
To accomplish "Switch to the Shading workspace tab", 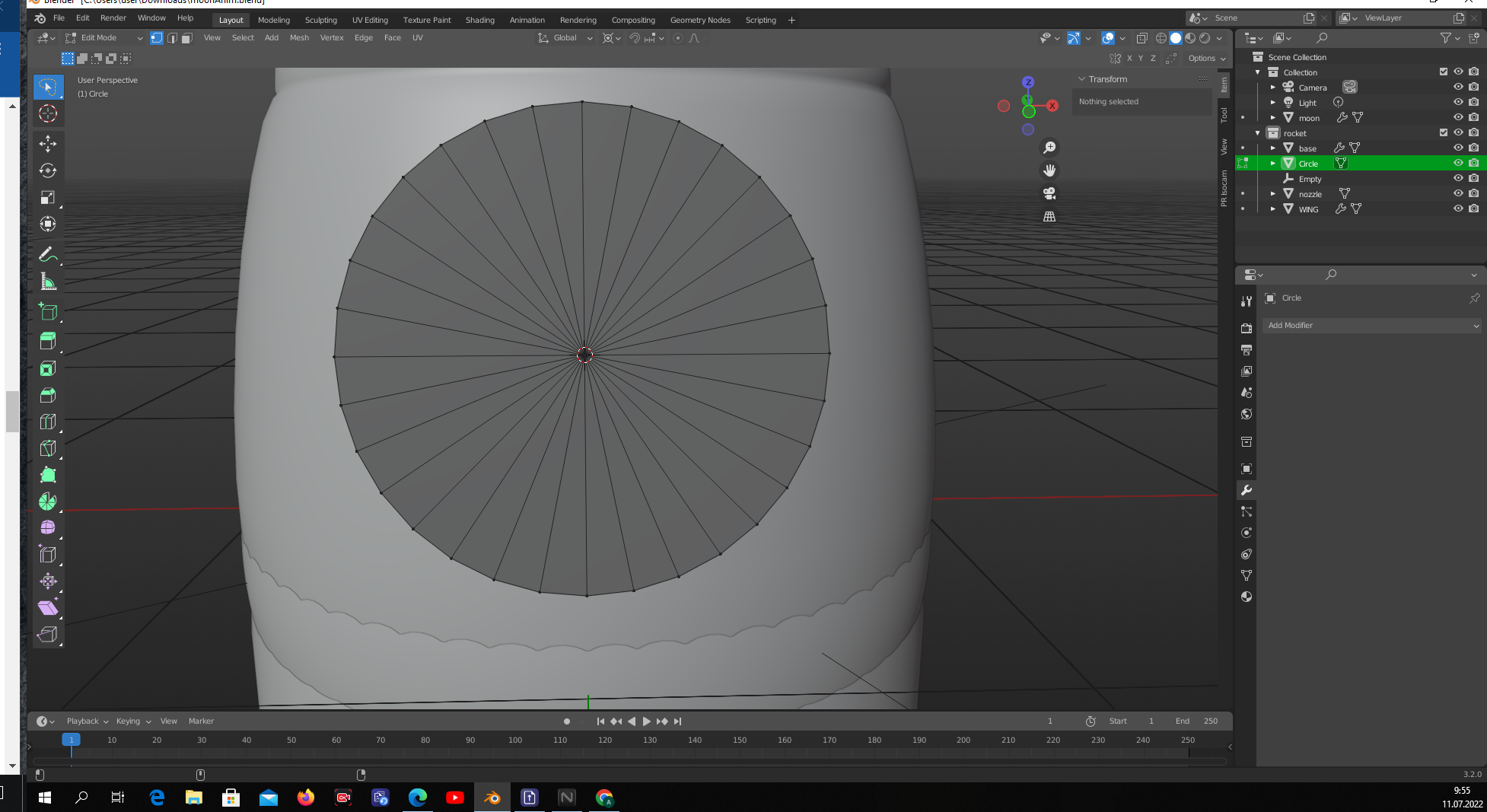I will pos(480,21).
